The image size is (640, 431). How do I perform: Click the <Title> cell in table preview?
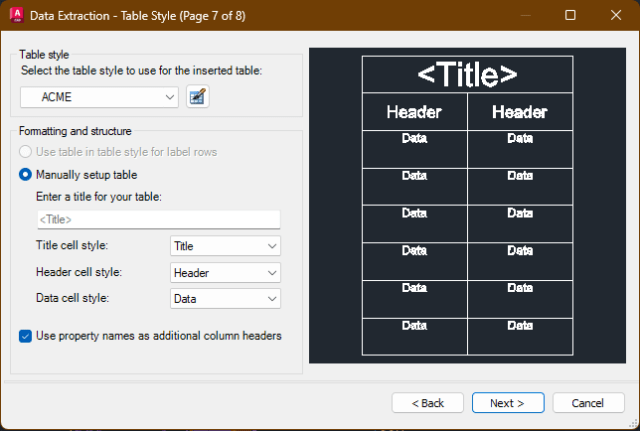467,74
